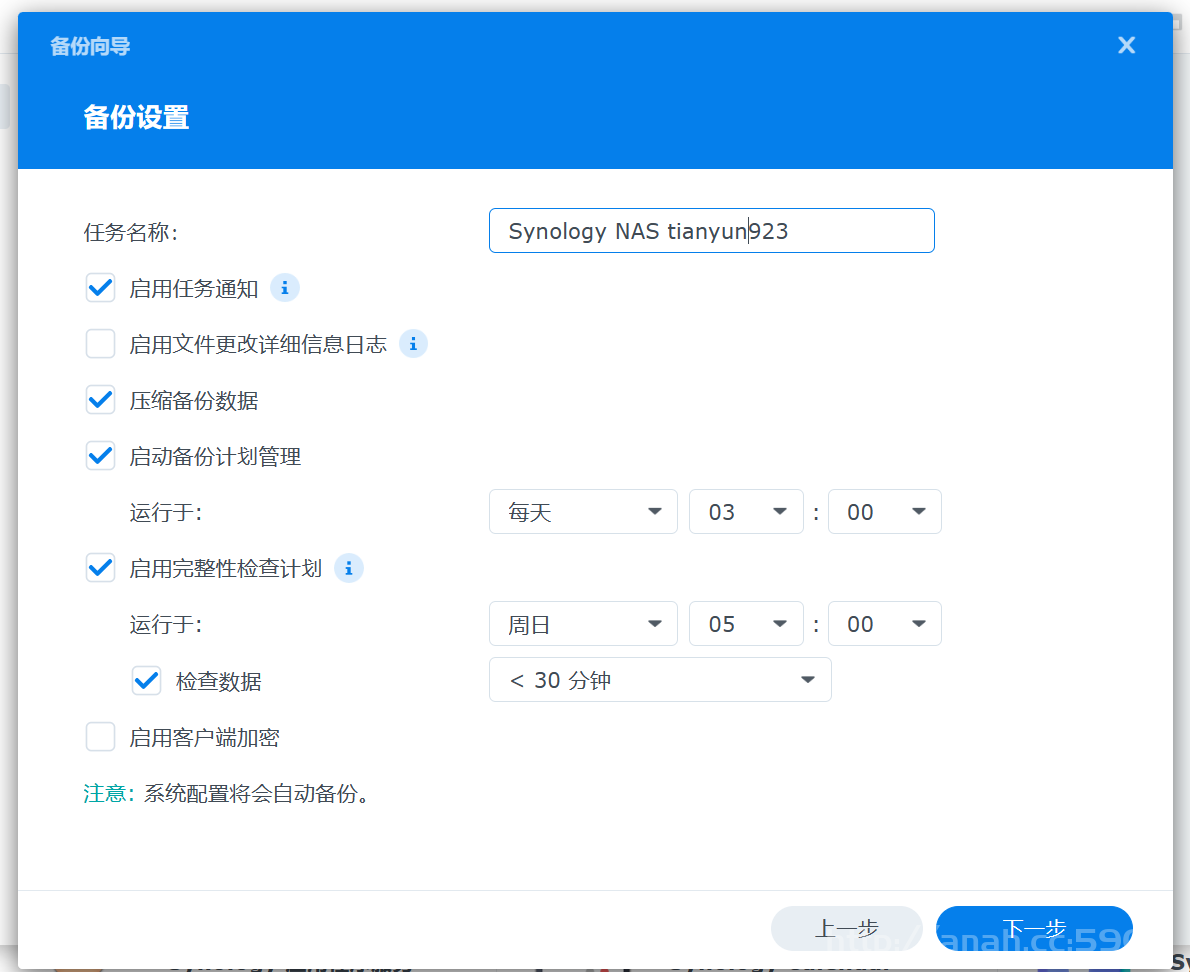Open backup schedule minute 00 dropdown

tap(885, 512)
